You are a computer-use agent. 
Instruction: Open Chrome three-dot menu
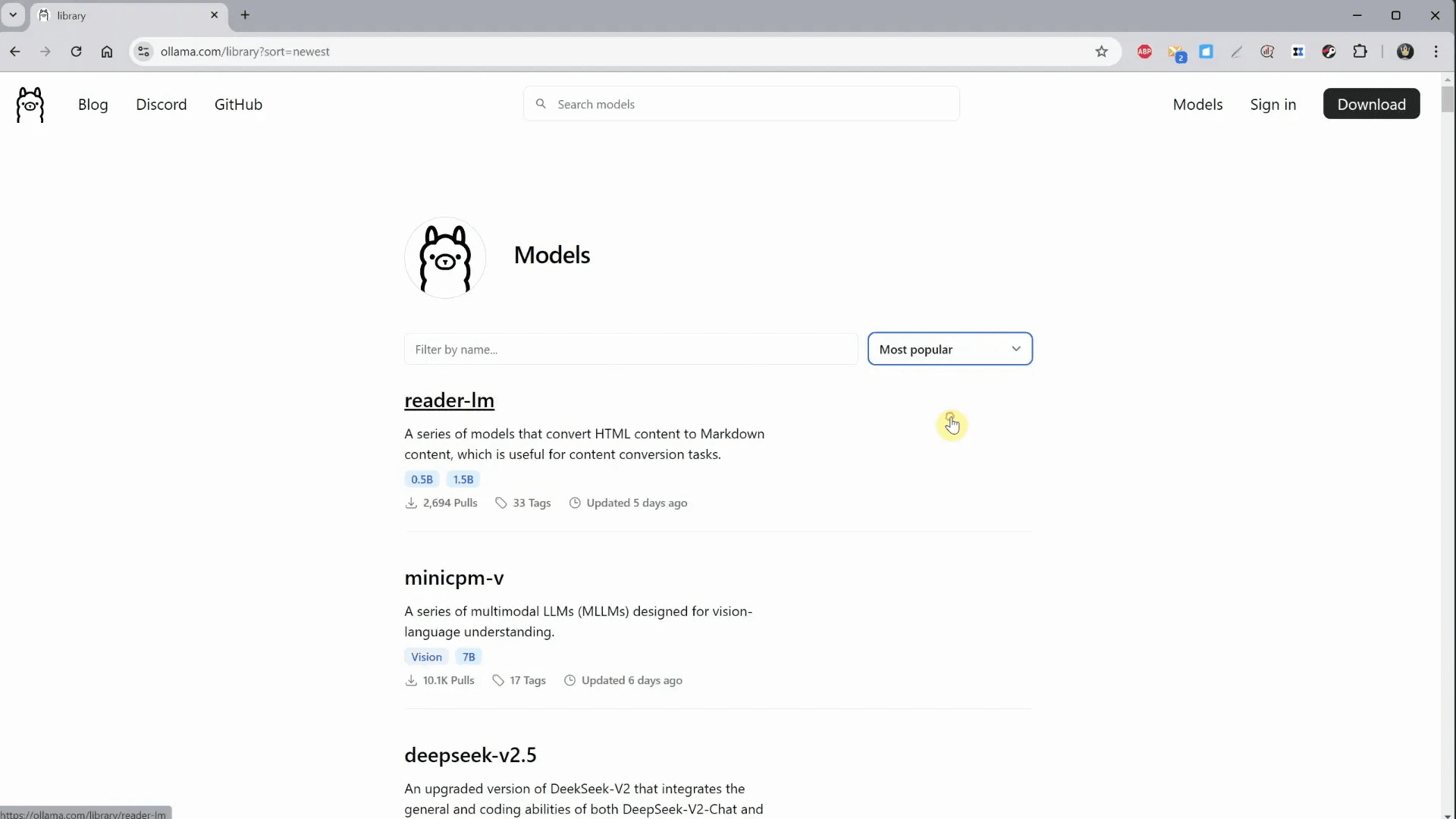click(x=1436, y=52)
